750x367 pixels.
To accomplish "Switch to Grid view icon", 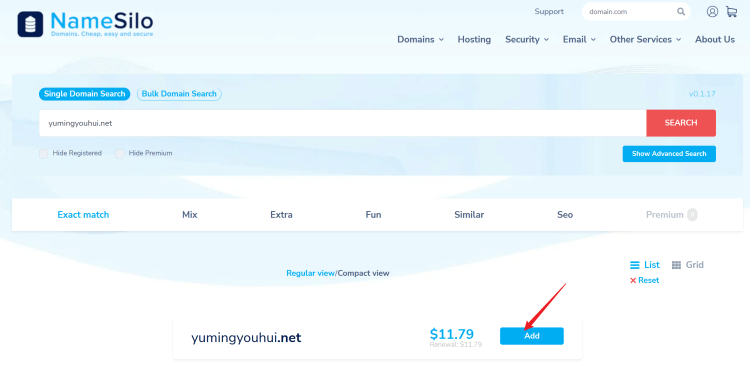I will click(x=676, y=265).
